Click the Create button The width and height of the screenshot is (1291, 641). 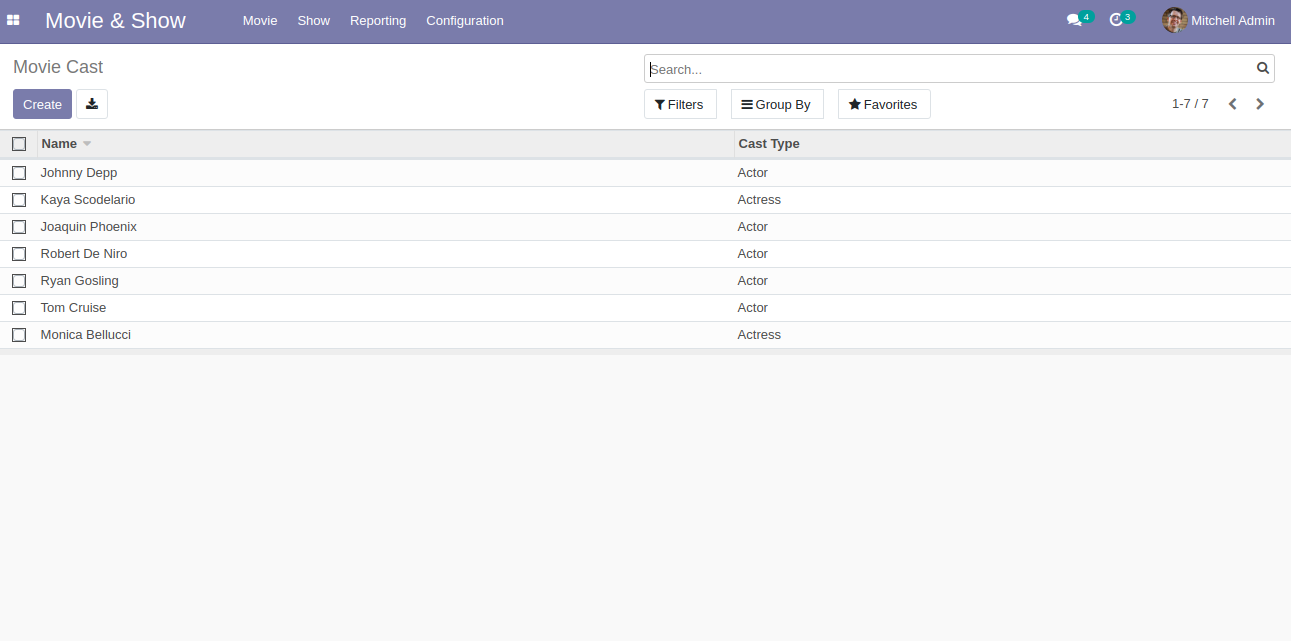pyautogui.click(x=42, y=104)
